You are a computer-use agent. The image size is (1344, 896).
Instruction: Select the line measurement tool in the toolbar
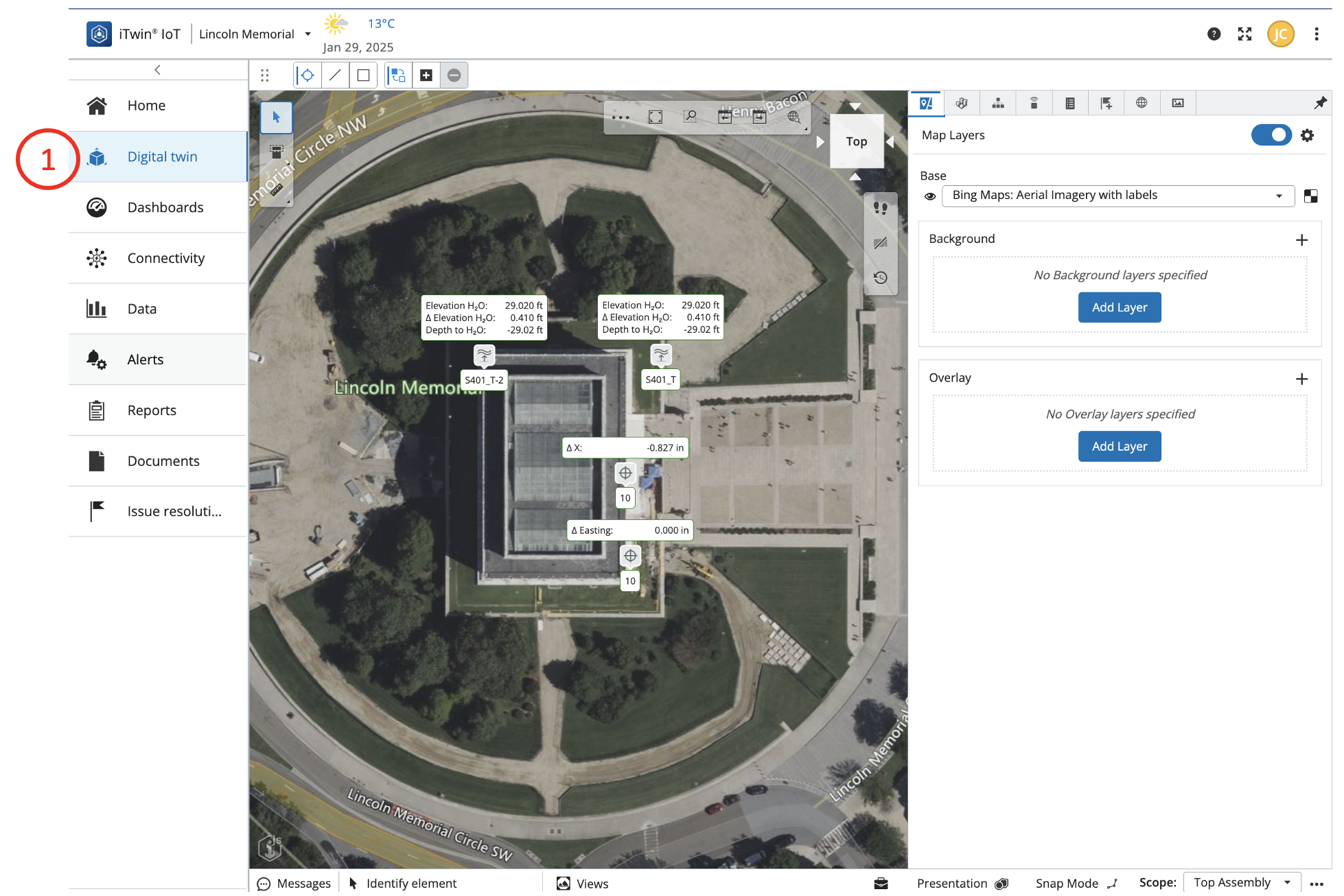click(x=335, y=75)
